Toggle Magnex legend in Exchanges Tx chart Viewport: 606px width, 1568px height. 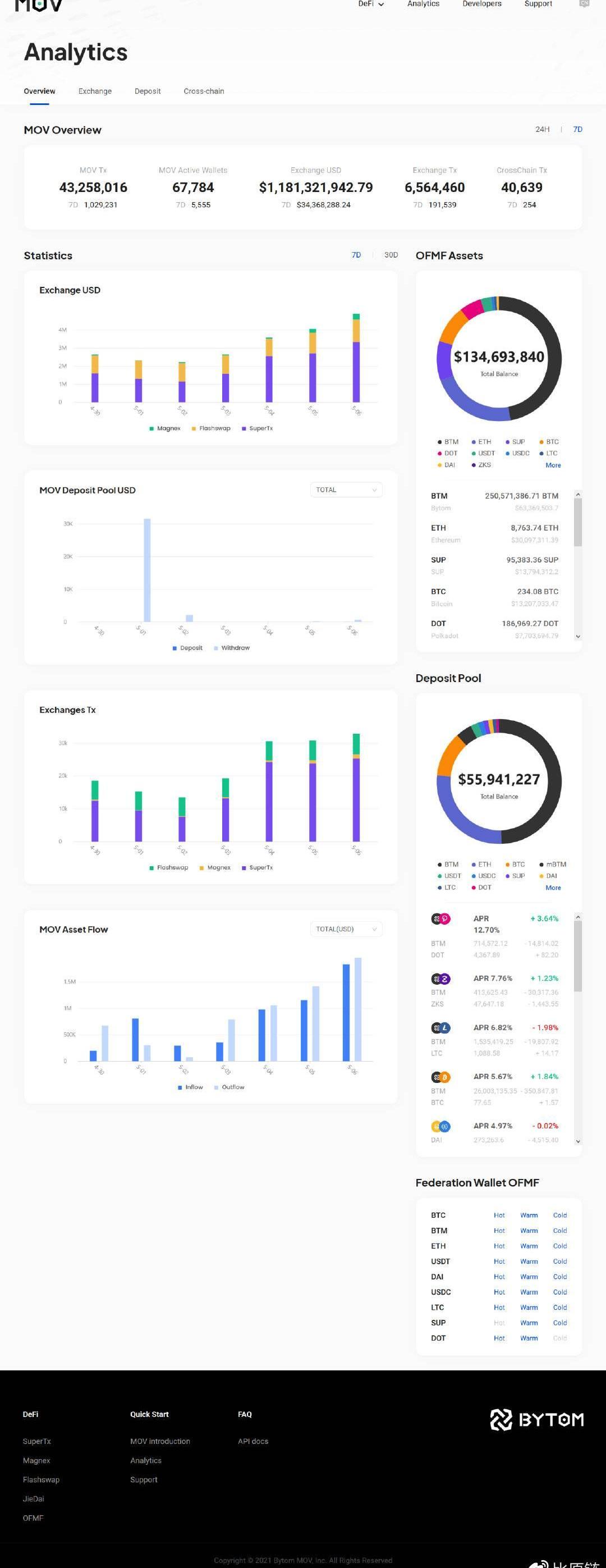215,867
